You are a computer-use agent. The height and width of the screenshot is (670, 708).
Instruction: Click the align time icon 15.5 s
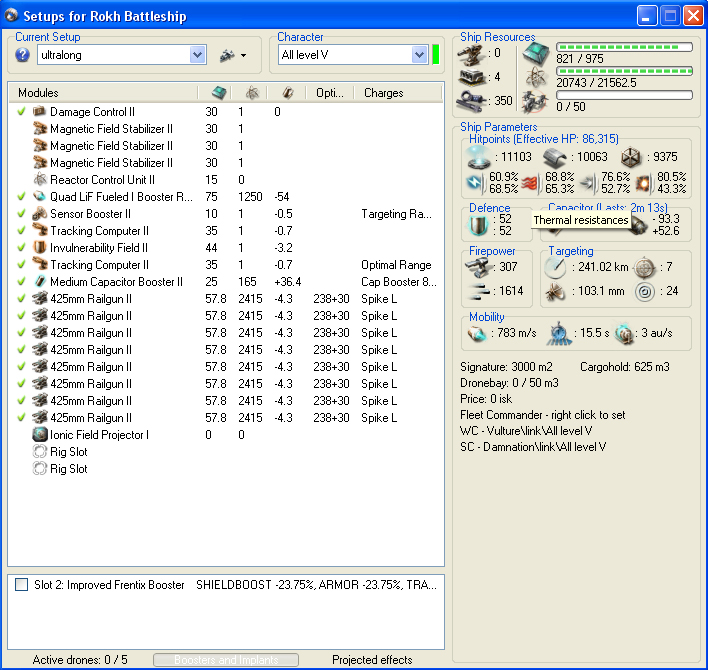click(559, 334)
